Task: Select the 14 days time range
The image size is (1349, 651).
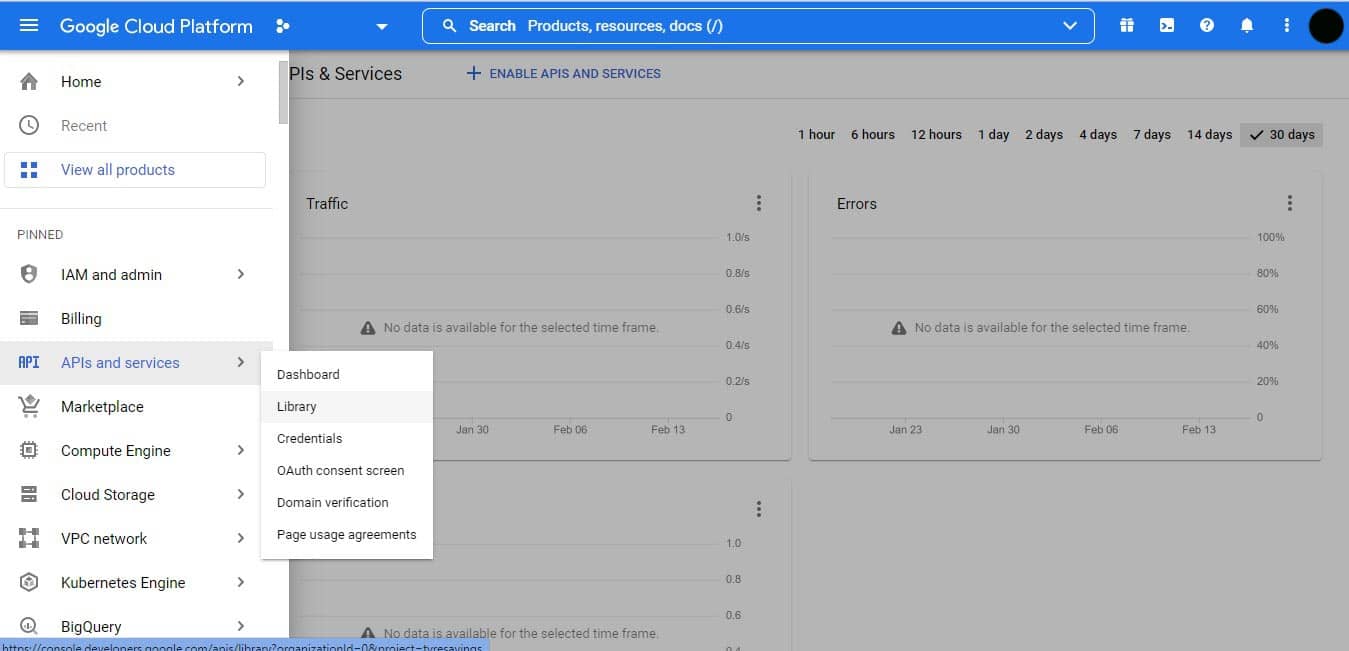Action: [1209, 135]
